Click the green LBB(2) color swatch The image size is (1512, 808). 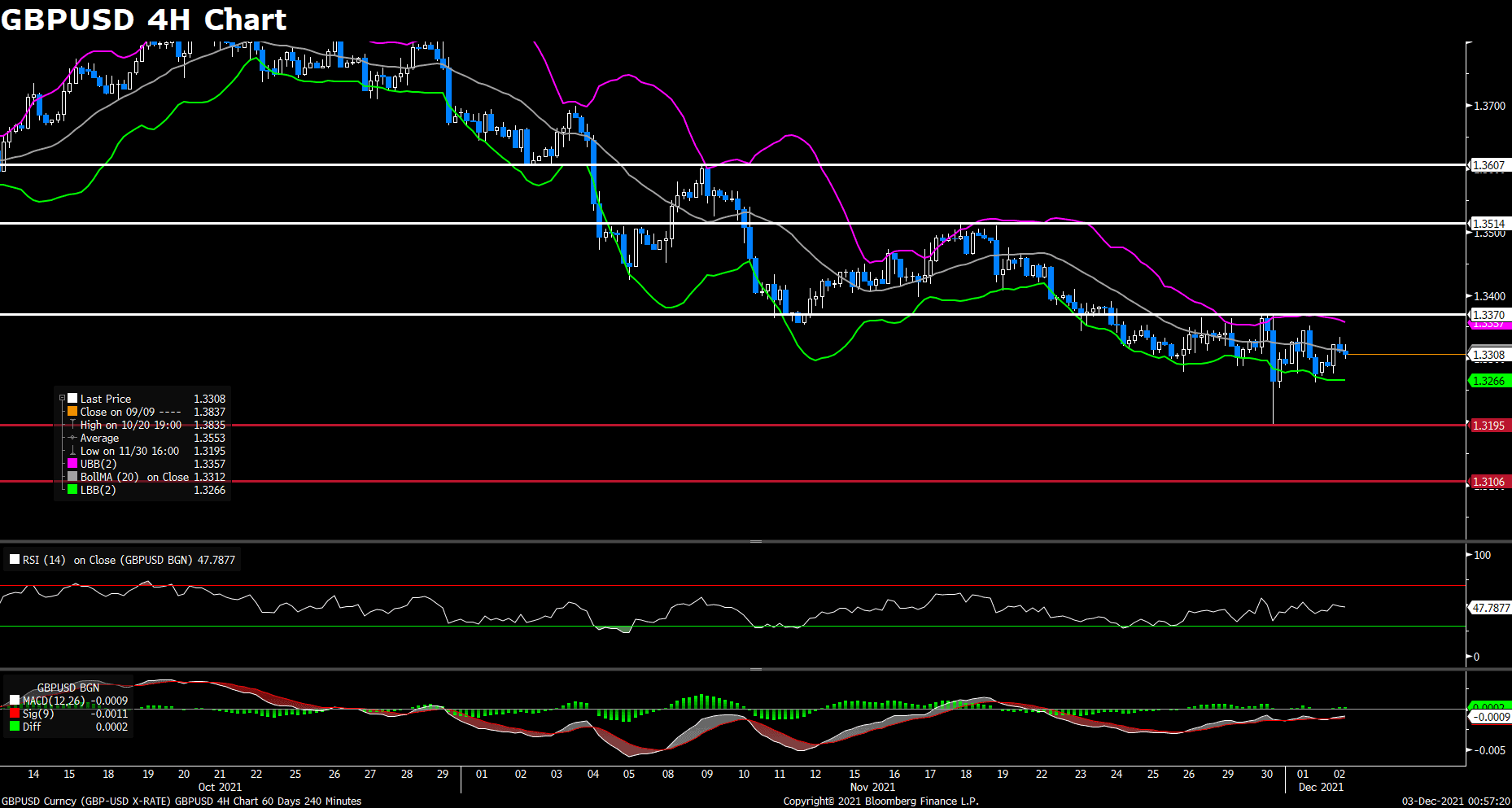(72, 489)
